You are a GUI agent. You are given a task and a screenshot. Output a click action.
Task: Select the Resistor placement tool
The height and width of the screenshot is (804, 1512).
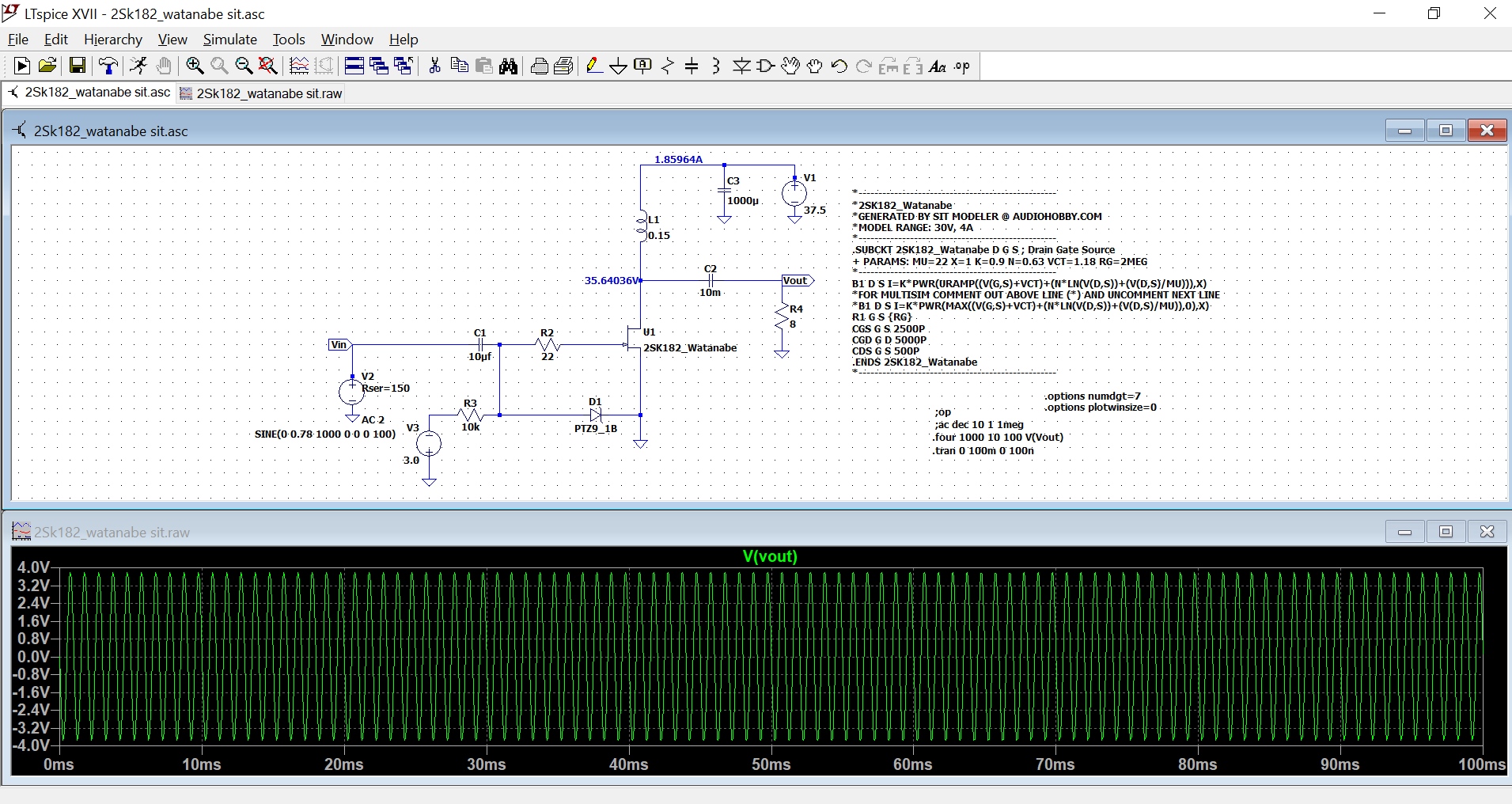(668, 66)
